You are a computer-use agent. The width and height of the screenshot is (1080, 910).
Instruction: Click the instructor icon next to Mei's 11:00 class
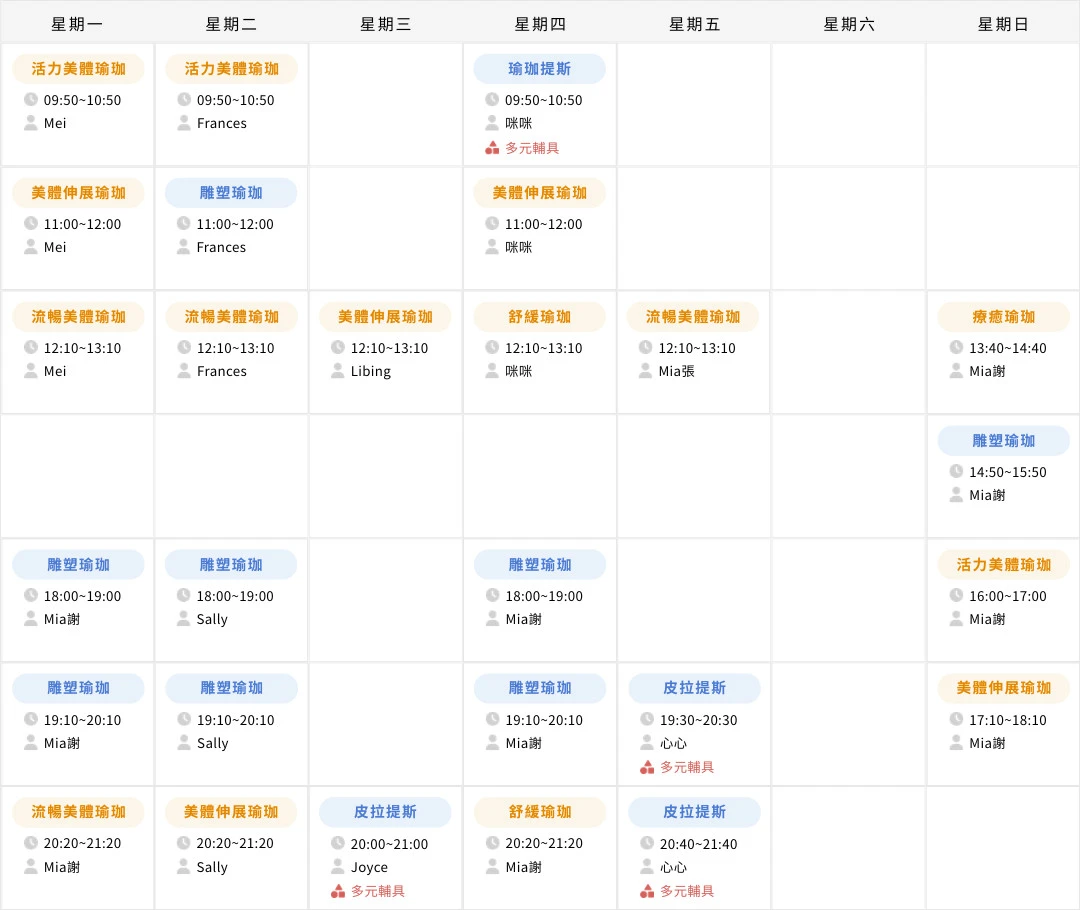(30, 247)
